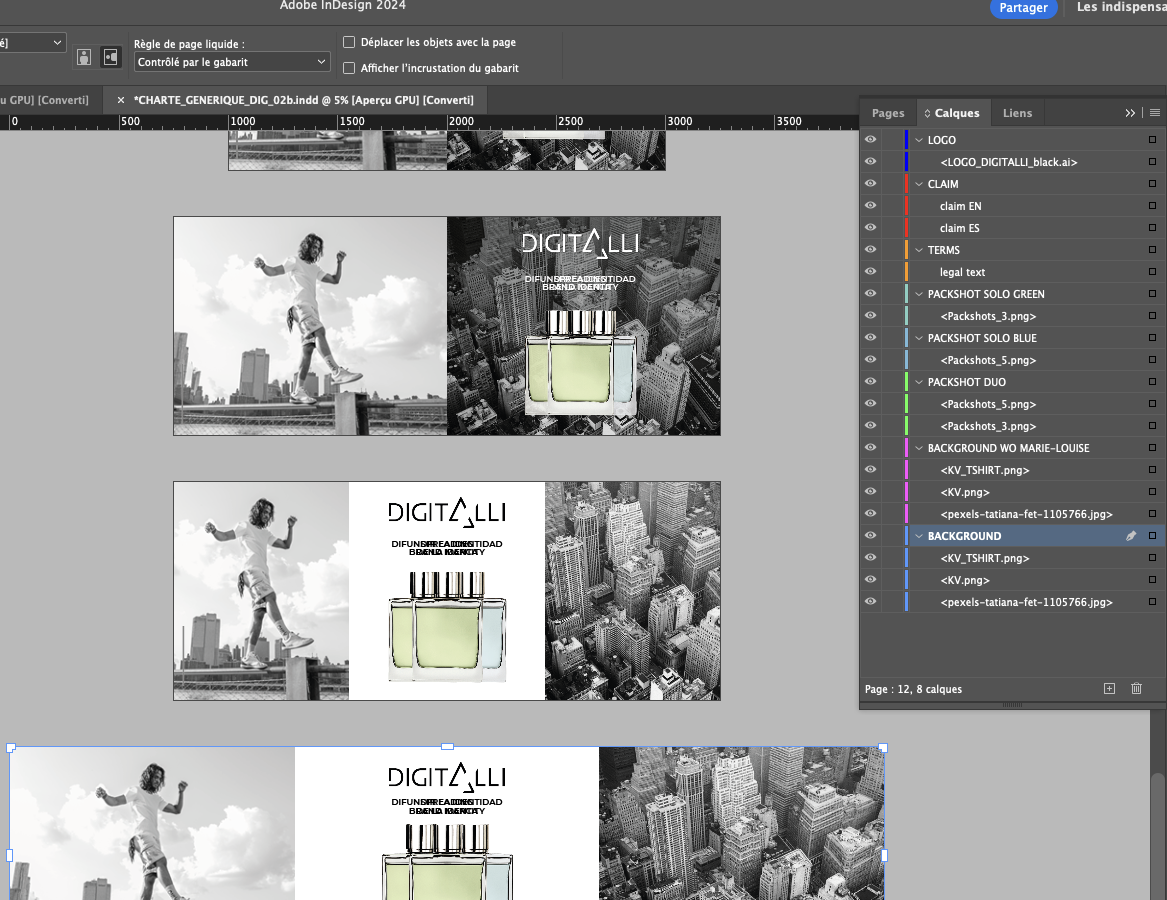The width and height of the screenshot is (1167, 900).
Task: Collapse the BACKGROUND layer chevron
Action: tap(918, 536)
